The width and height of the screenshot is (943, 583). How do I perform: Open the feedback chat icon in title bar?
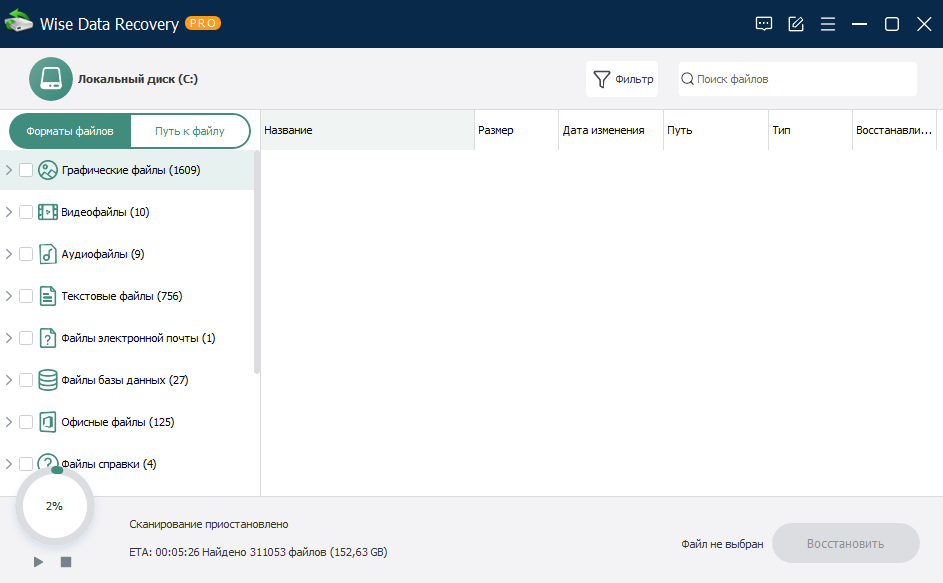click(764, 24)
